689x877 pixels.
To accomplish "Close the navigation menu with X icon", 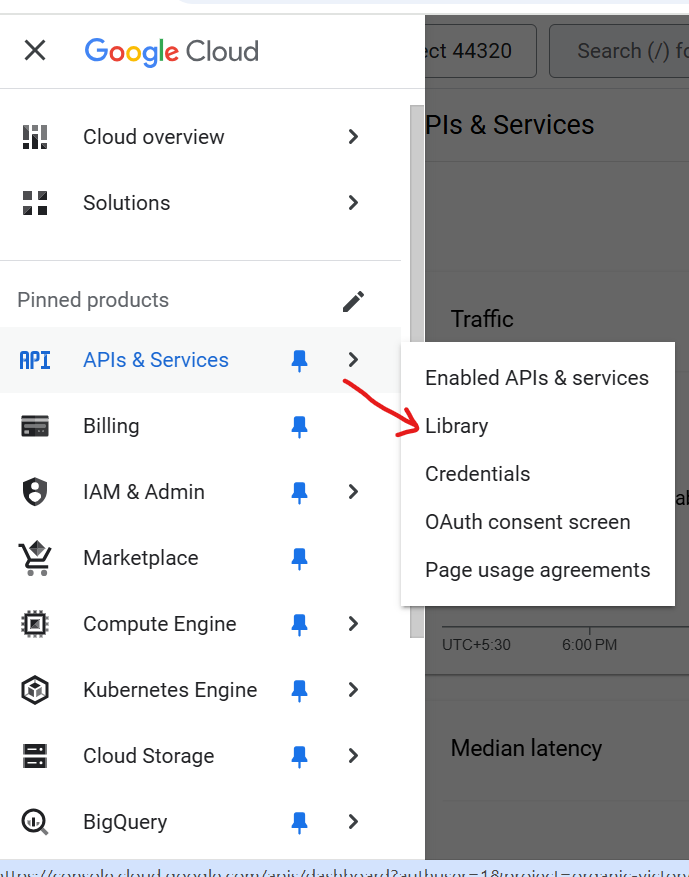I will [x=35, y=51].
